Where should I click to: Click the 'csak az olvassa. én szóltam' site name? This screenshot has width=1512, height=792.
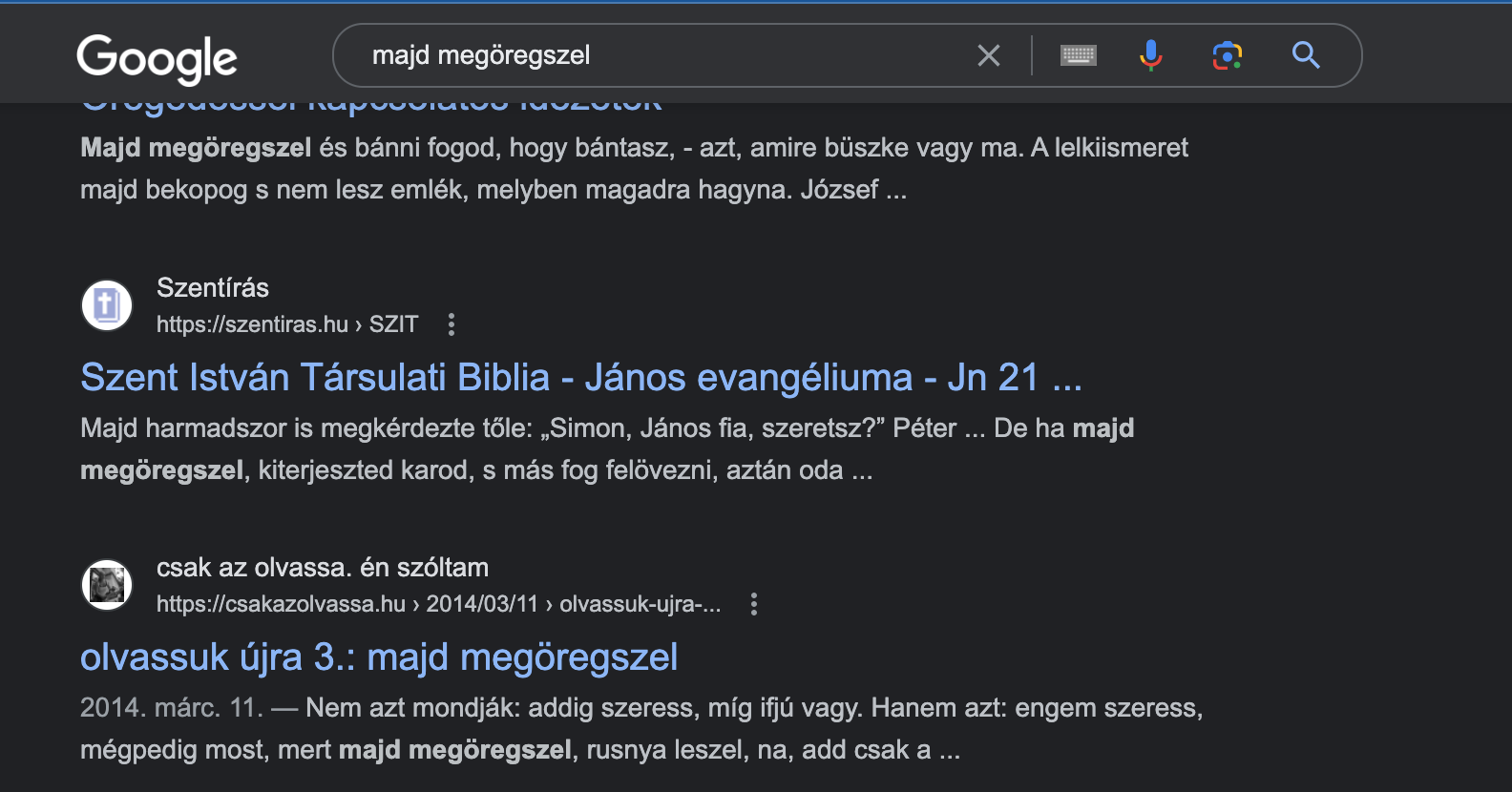(323, 568)
